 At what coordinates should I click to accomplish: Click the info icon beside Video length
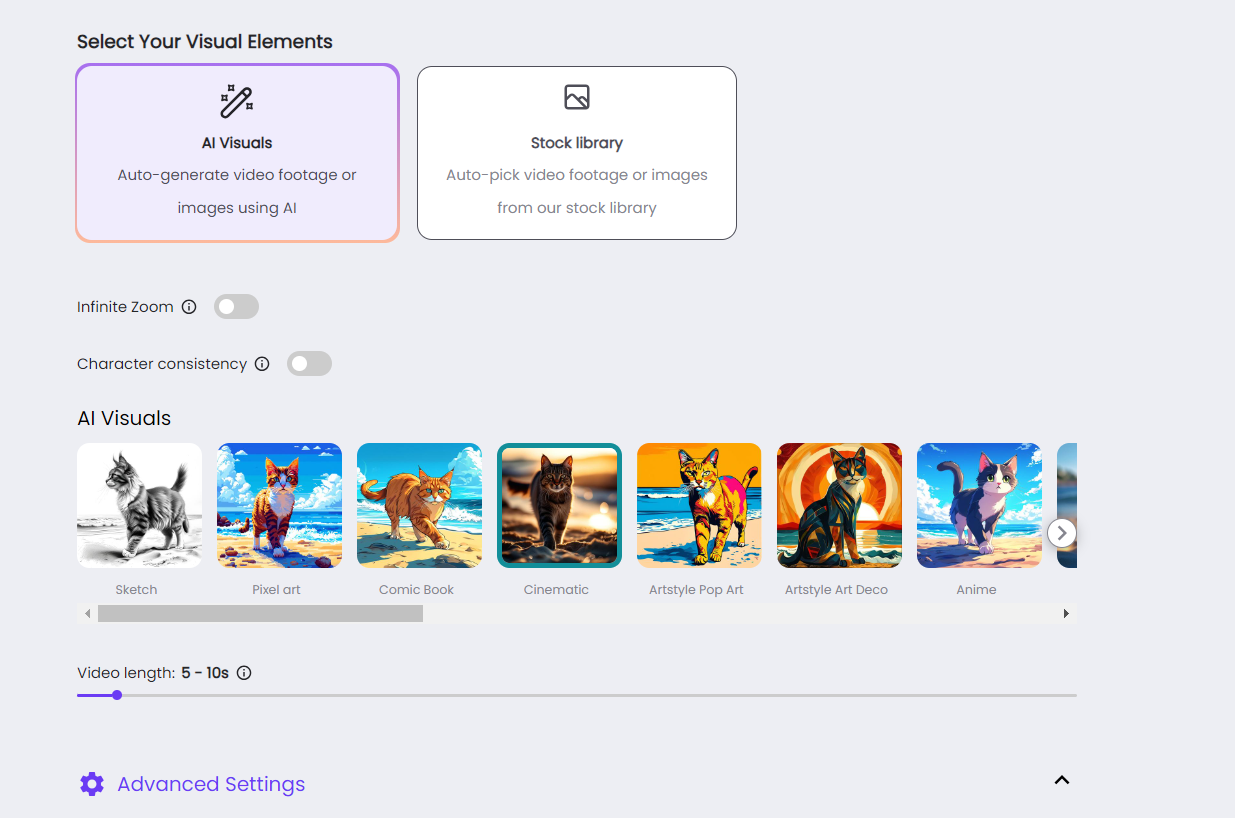pos(244,673)
